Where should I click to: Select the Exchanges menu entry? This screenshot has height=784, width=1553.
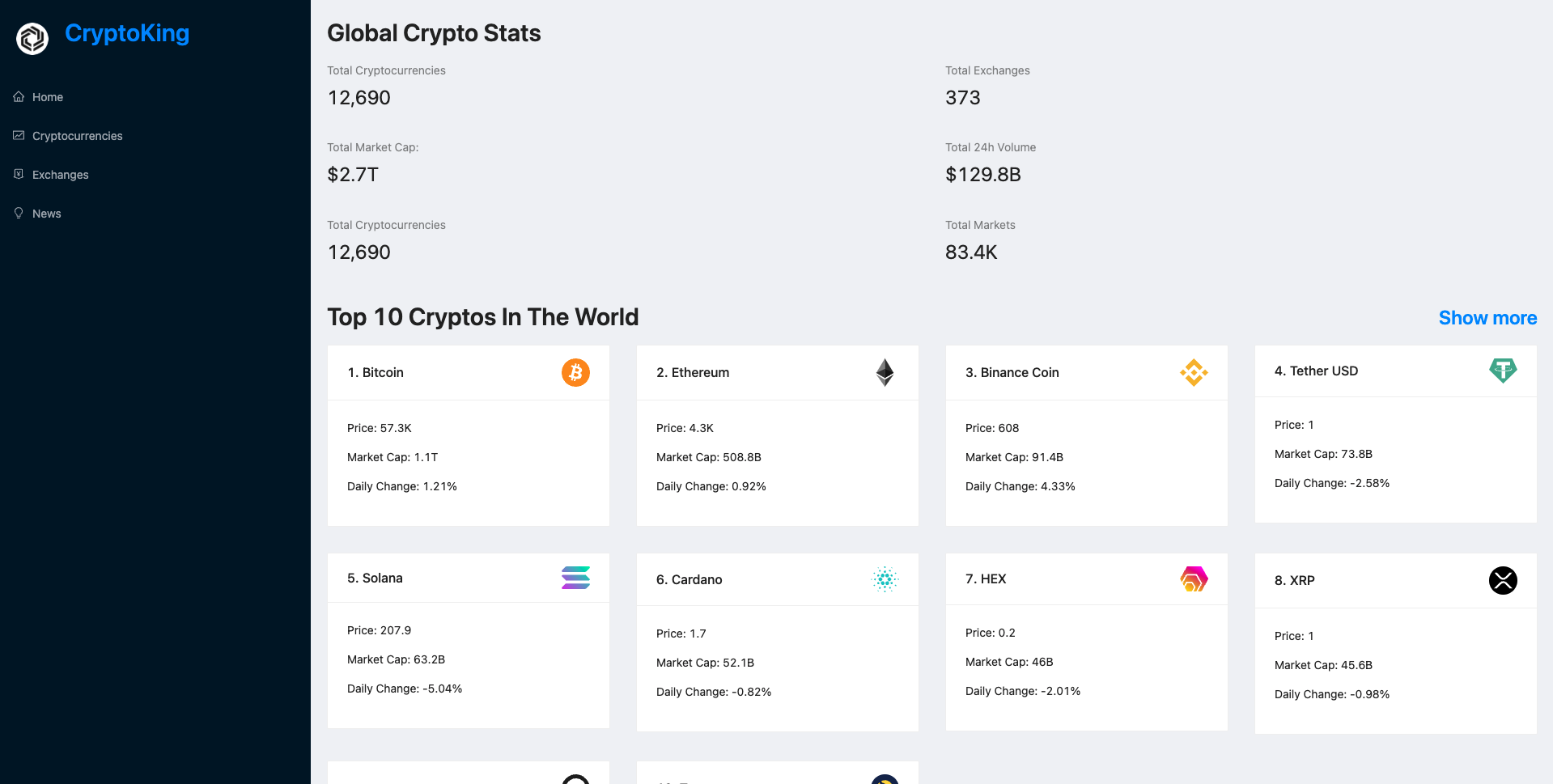[61, 174]
